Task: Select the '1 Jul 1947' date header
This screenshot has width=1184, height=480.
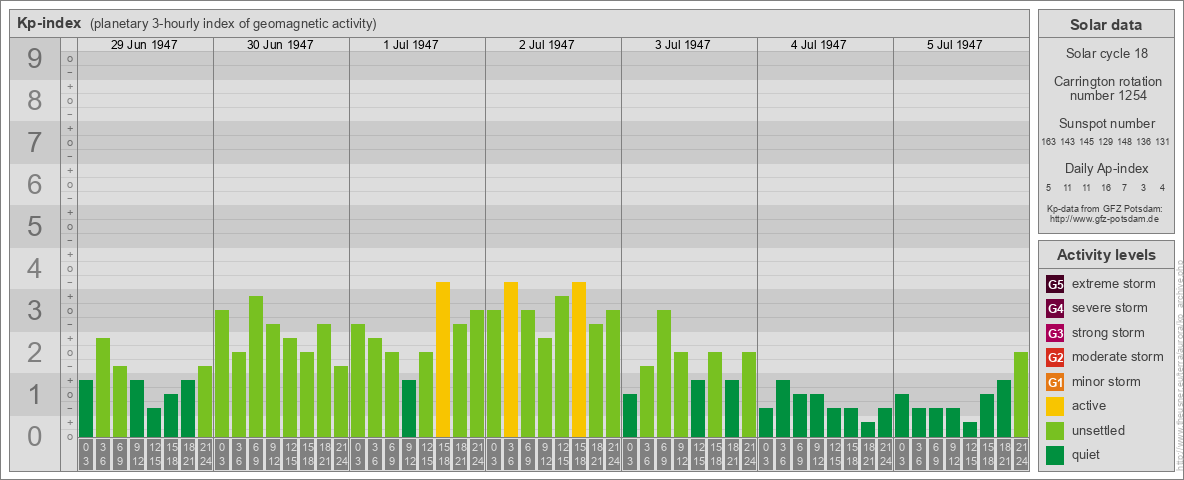Action: point(411,45)
